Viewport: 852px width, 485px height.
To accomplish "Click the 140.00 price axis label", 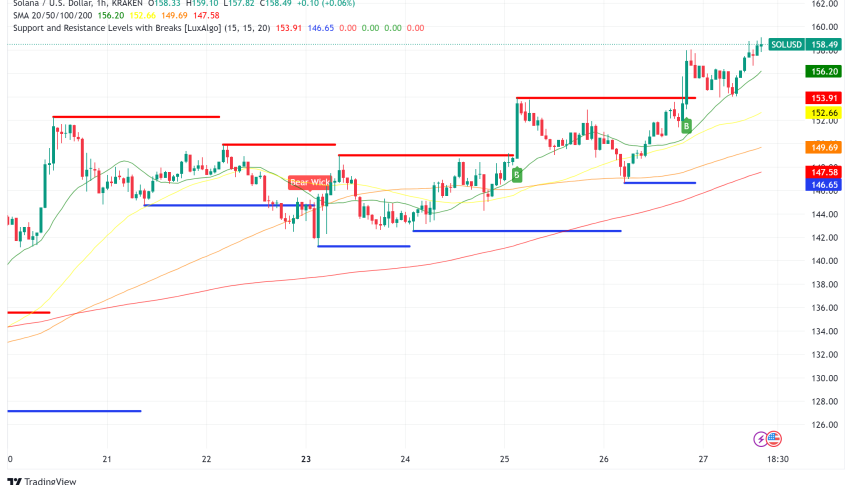I will click(825, 261).
